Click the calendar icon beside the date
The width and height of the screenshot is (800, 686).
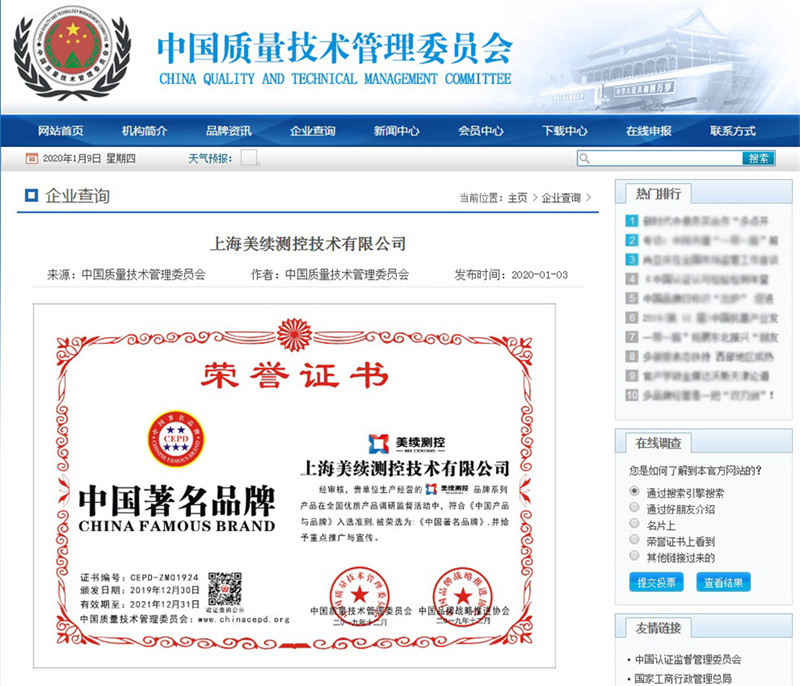pos(31,159)
